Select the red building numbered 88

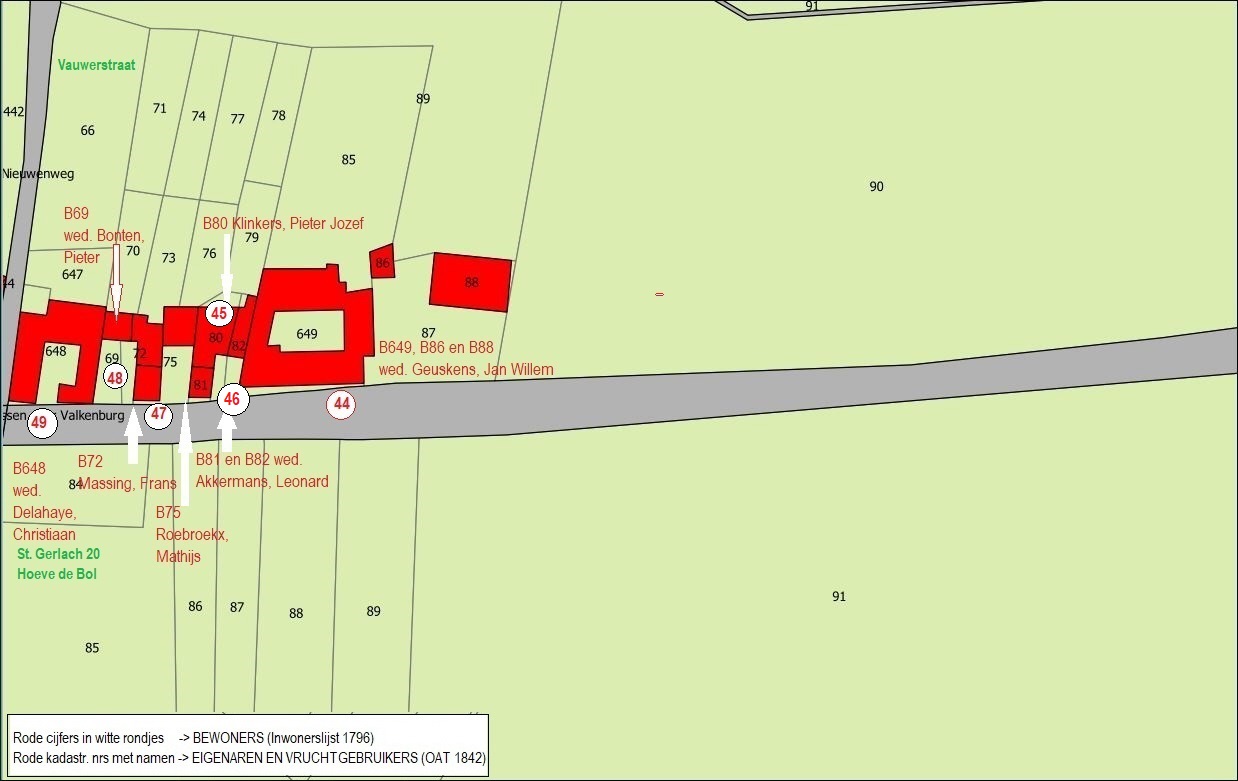(470, 282)
